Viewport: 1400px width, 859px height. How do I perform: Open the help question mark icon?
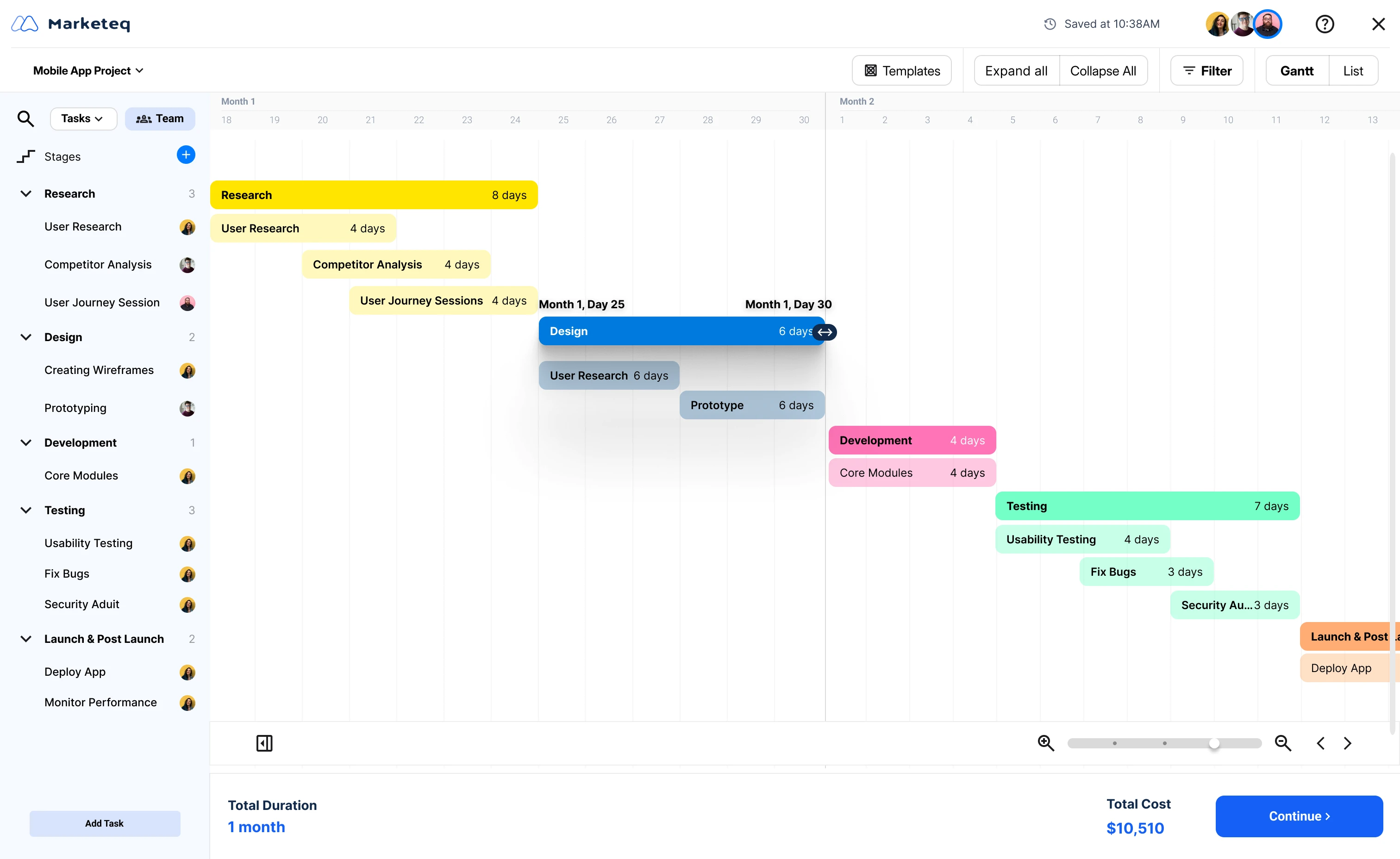coord(1325,24)
